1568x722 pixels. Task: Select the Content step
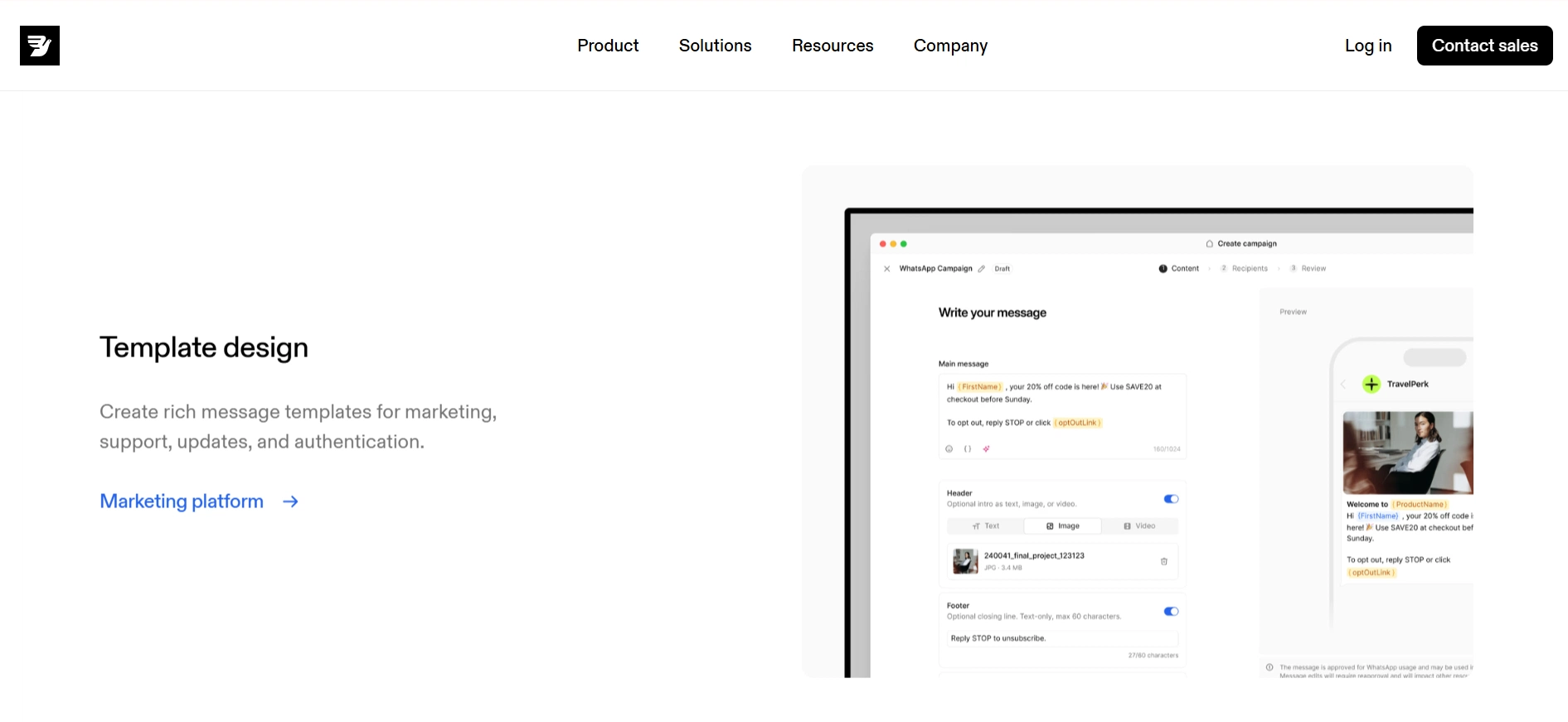[x=1179, y=269]
